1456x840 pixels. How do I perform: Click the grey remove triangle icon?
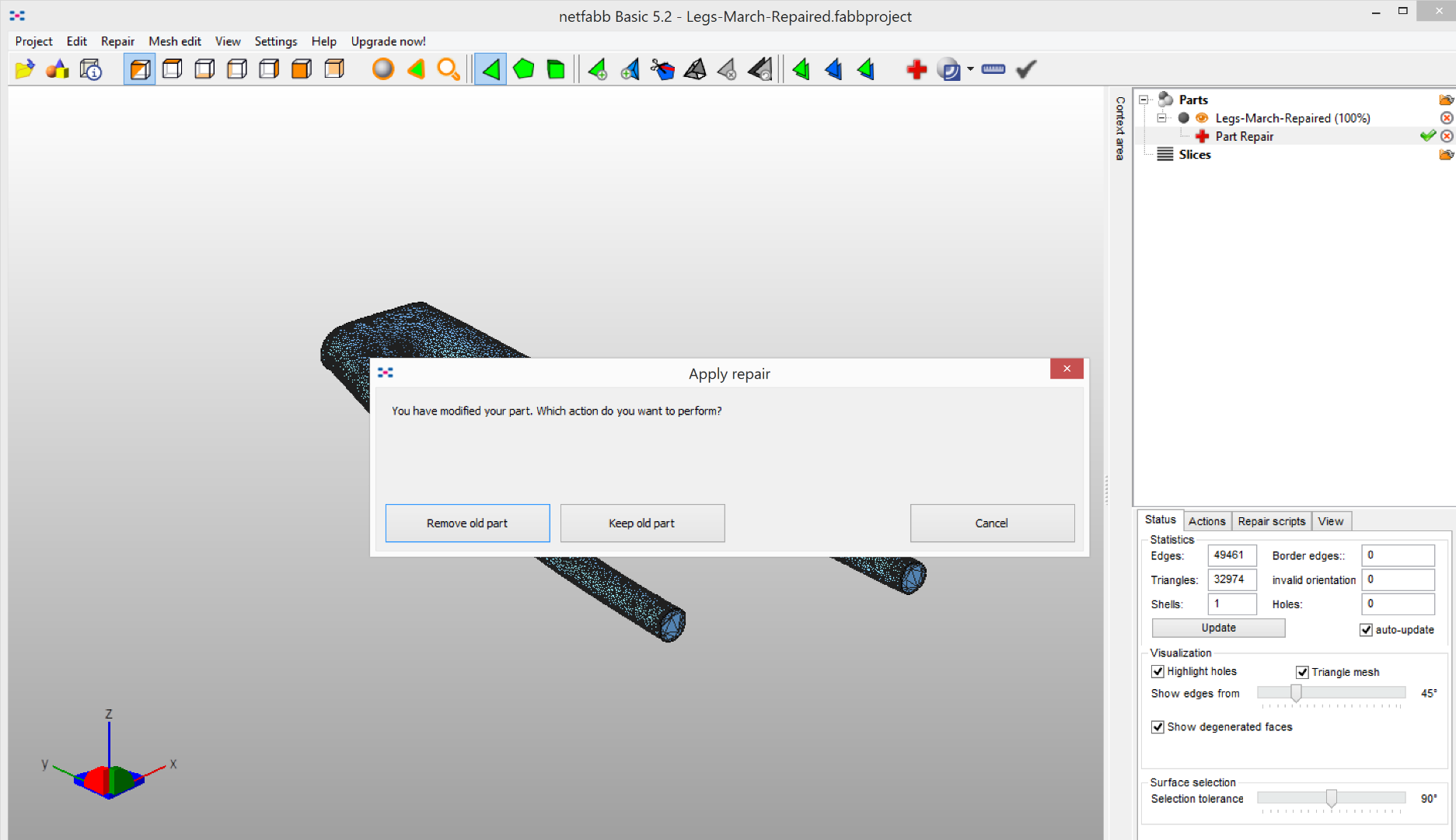tap(727, 70)
